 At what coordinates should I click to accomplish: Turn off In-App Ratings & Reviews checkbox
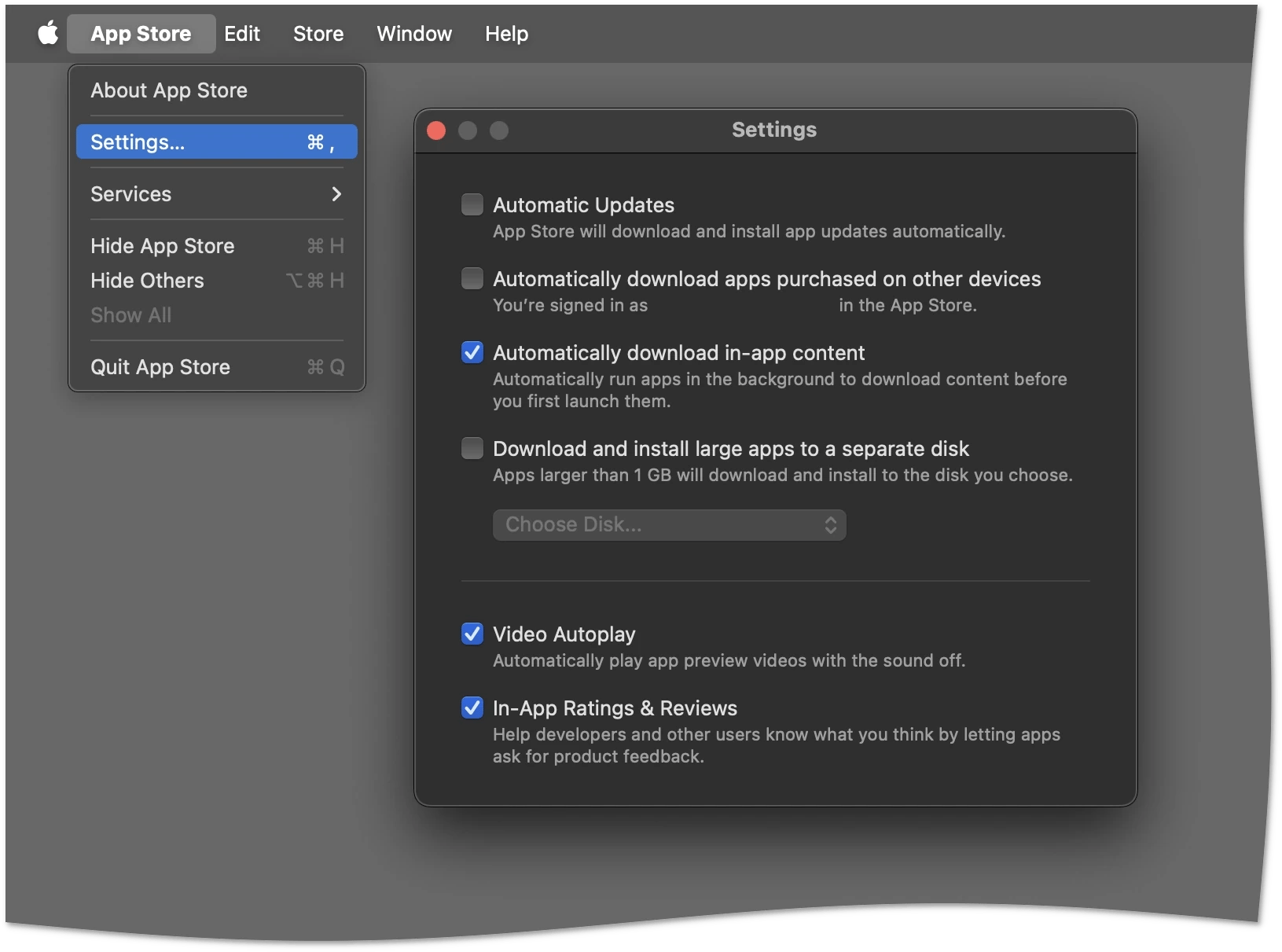click(472, 708)
